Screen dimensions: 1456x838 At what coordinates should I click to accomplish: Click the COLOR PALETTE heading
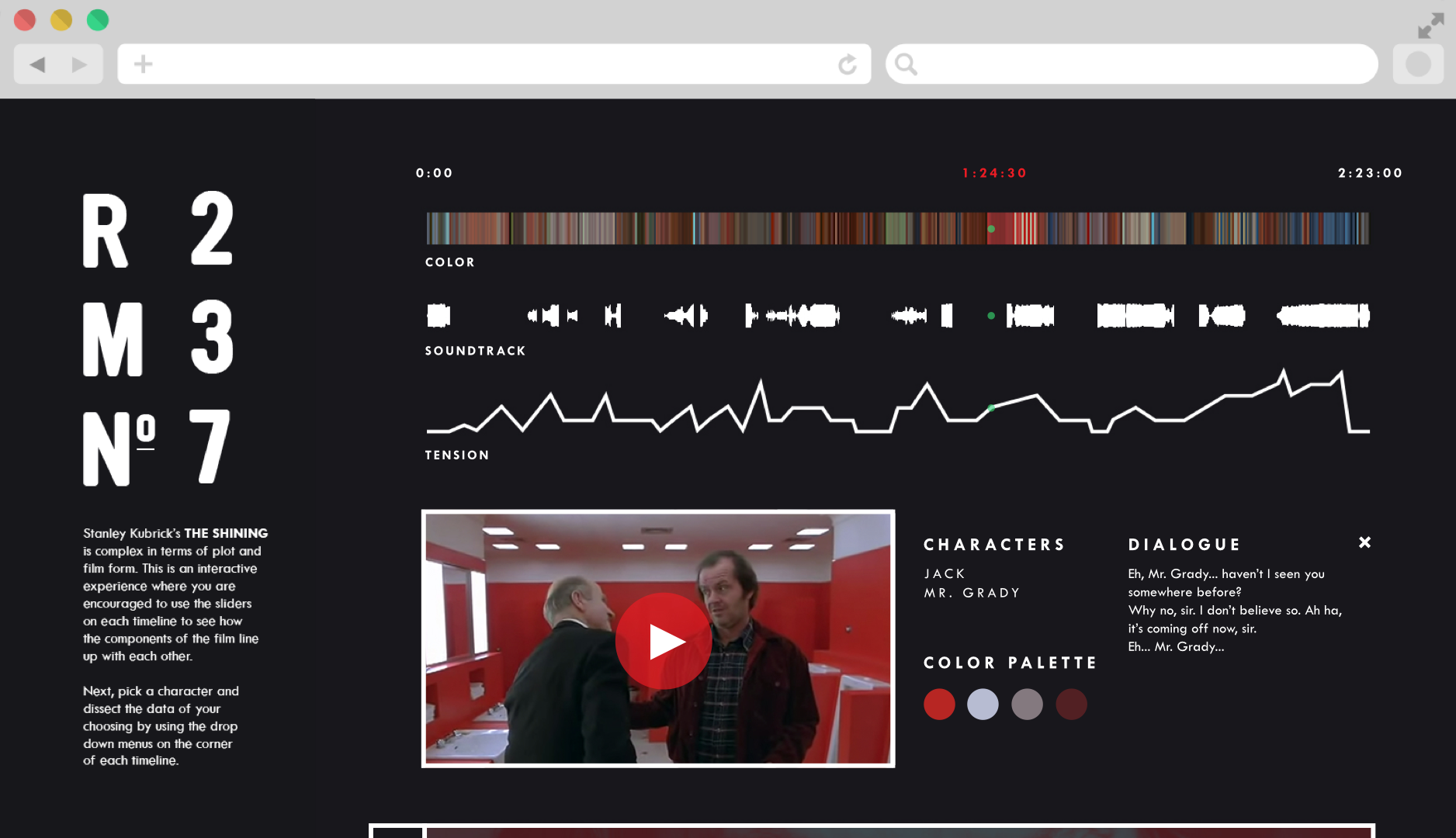1011,663
